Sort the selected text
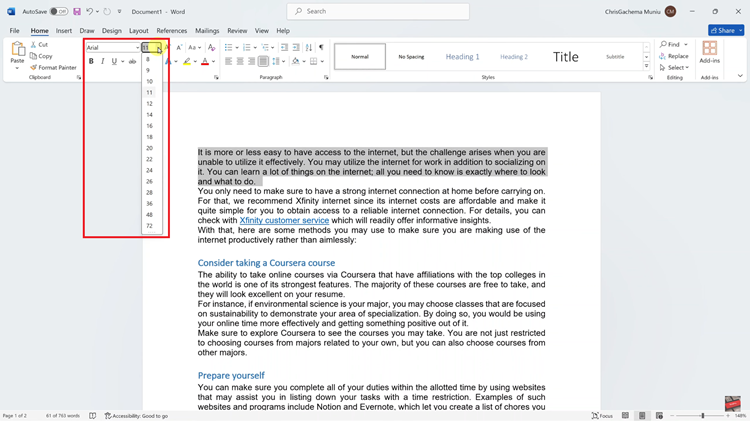750x421 pixels. 309,47
